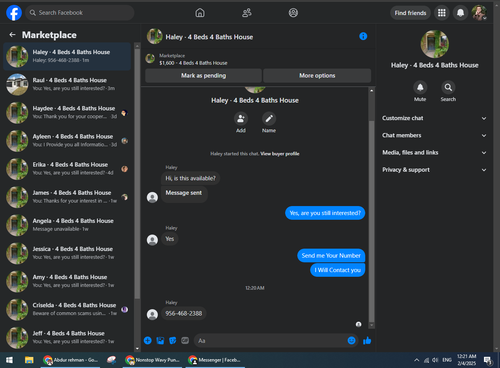The image size is (500, 368).
Task: Click 'Yes, are you still interested?' sent bubble
Action: point(325,213)
